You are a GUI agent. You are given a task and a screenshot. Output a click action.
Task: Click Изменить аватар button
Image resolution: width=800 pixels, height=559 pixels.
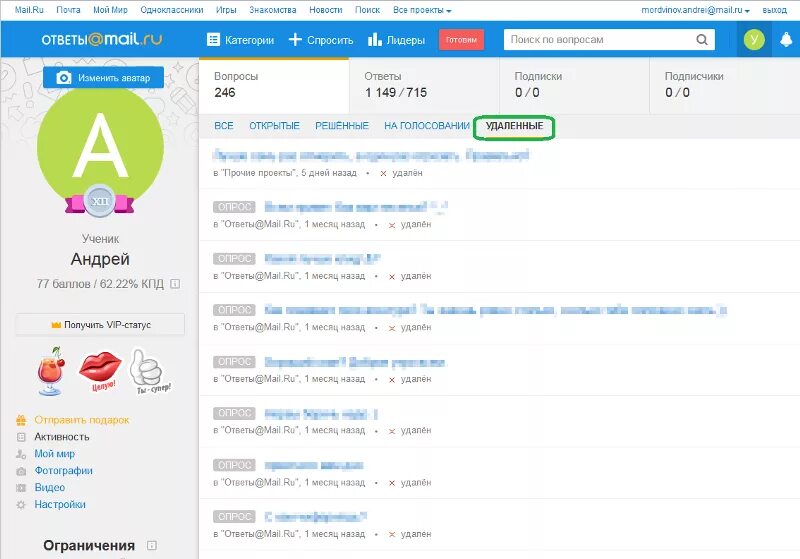point(104,78)
